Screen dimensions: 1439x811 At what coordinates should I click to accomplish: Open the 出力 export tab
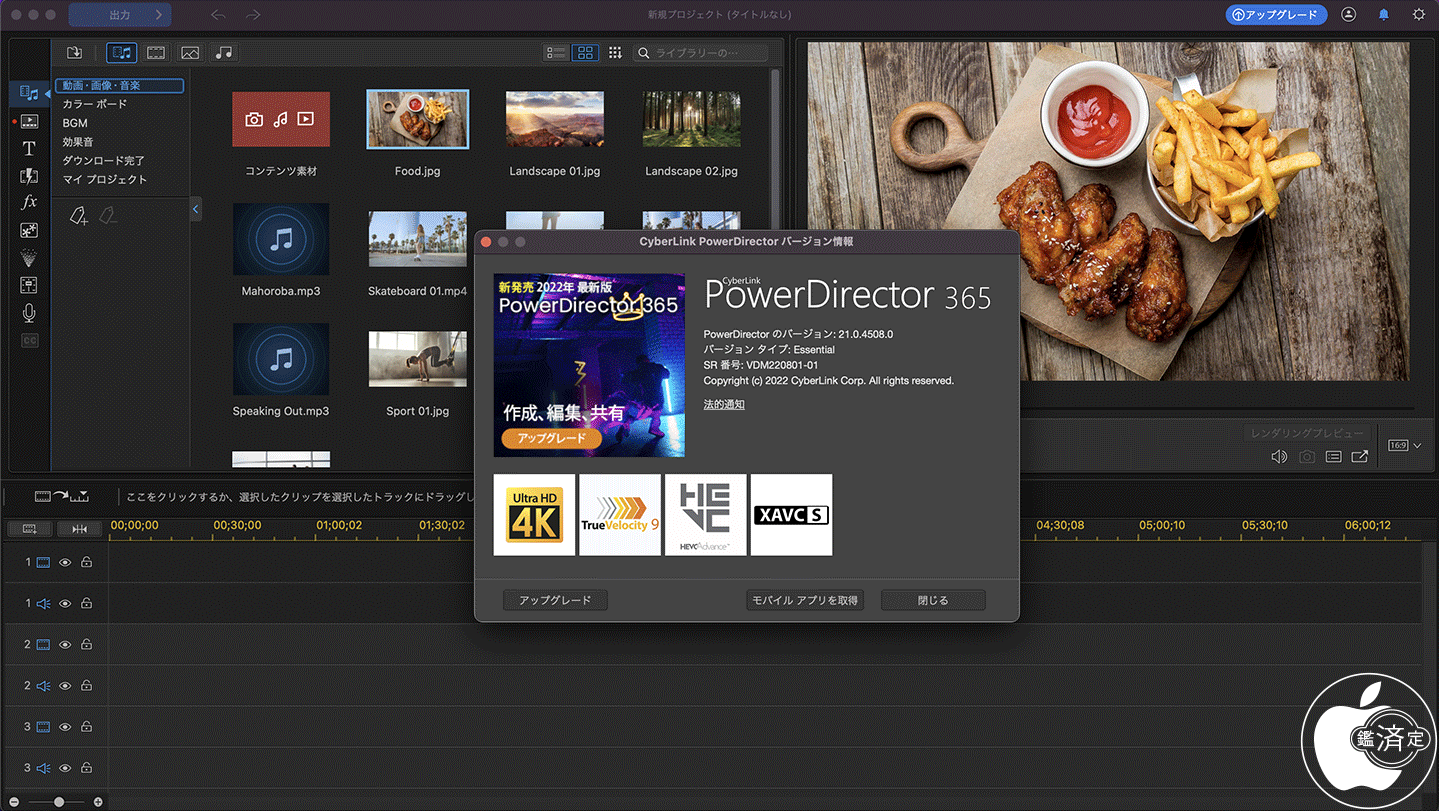(120, 15)
